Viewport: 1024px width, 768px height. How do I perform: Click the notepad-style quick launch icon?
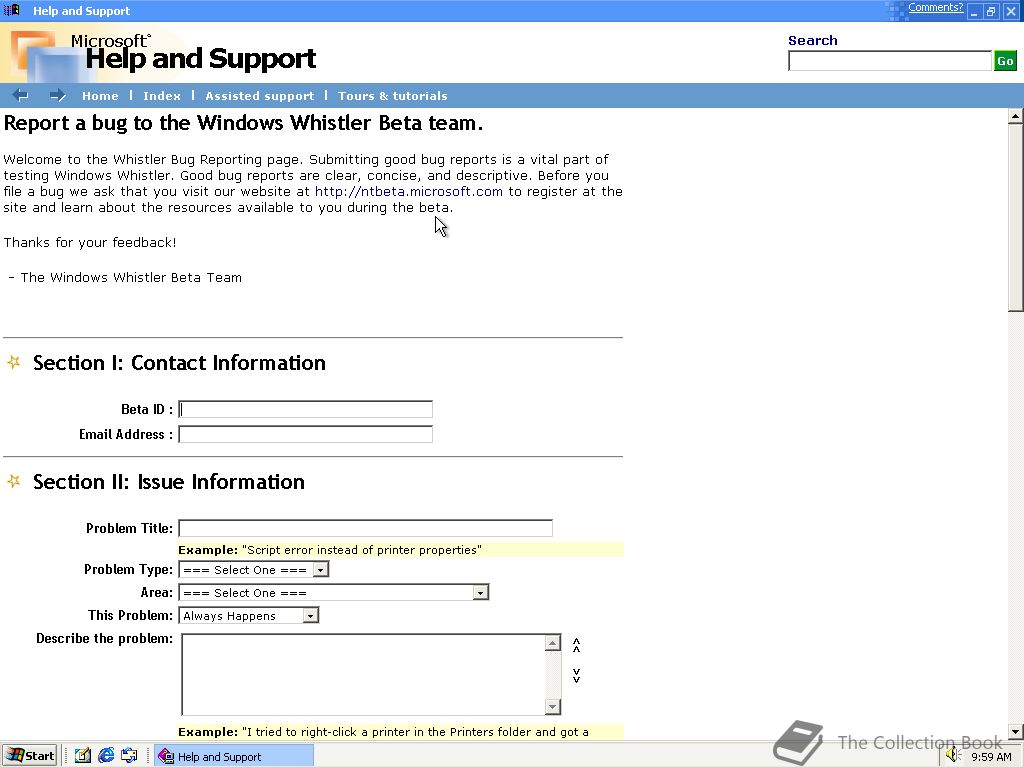82,756
